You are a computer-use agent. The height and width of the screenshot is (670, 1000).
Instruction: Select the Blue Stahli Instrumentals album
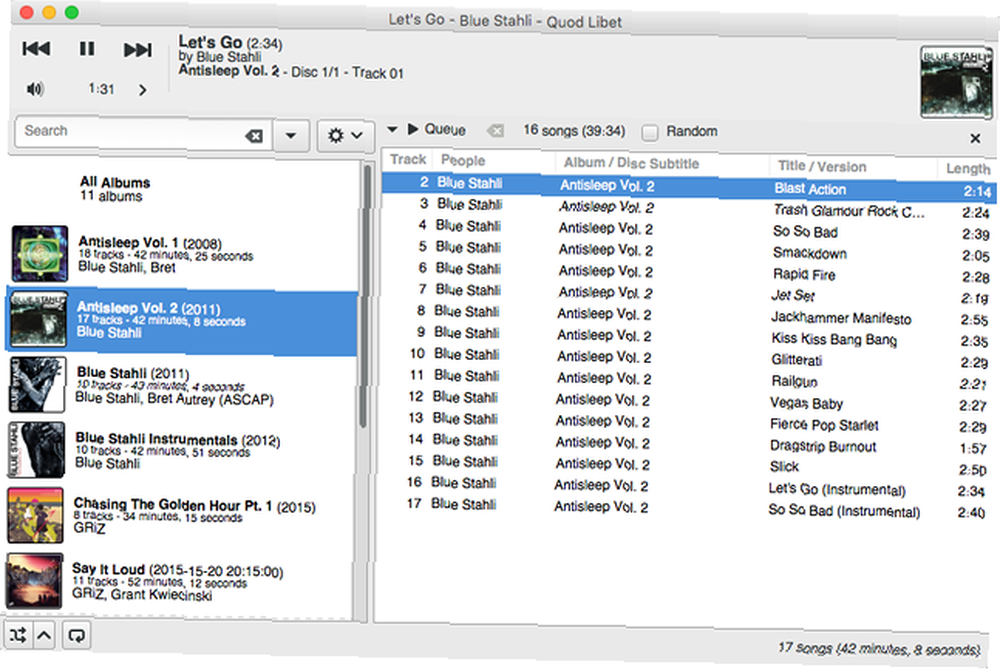click(182, 451)
